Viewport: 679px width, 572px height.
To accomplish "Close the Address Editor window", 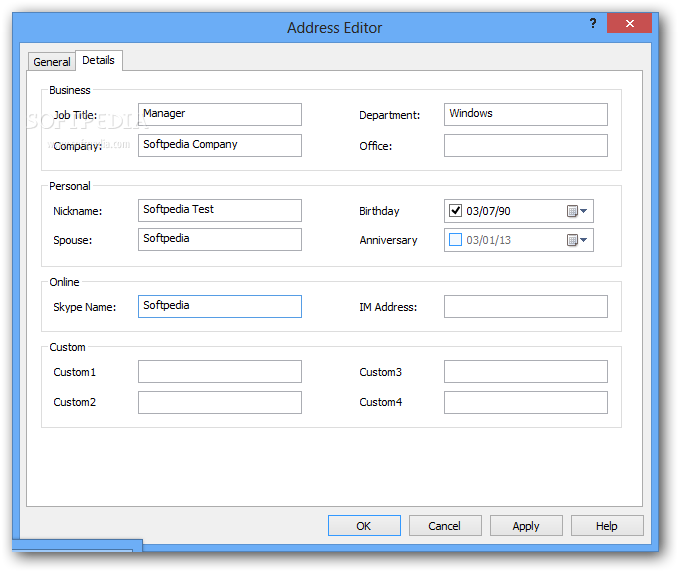I will tap(629, 23).
